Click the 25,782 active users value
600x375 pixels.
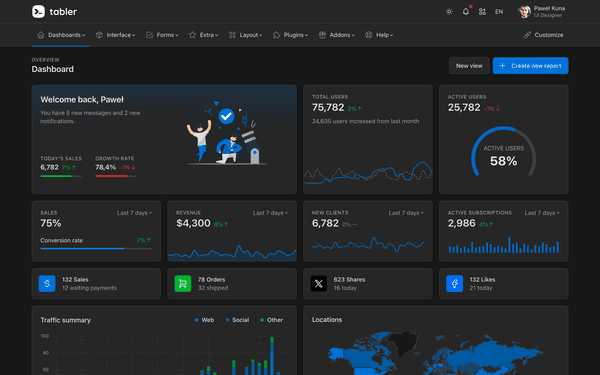464,108
